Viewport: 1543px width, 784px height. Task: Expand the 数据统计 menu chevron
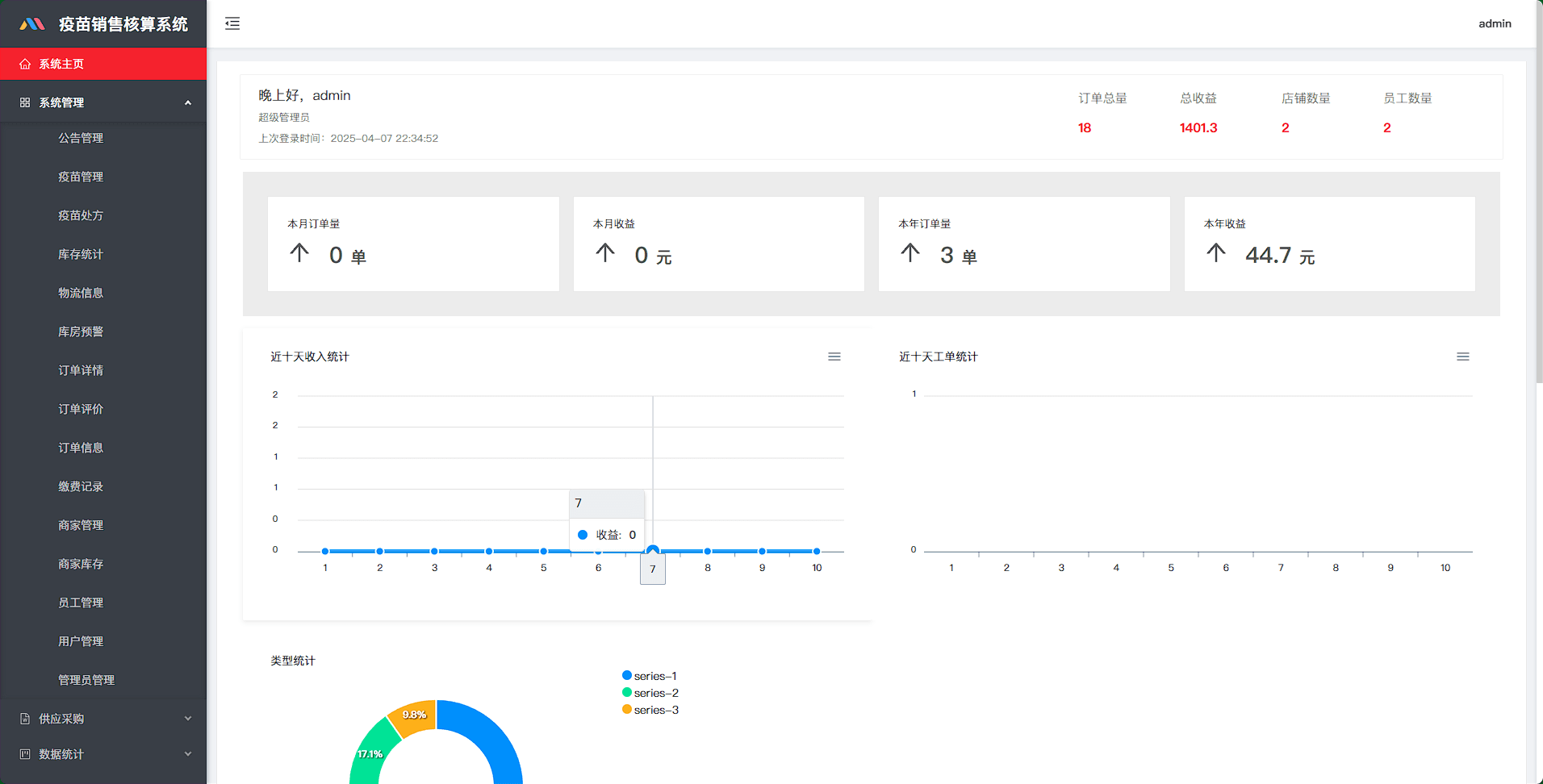point(188,754)
